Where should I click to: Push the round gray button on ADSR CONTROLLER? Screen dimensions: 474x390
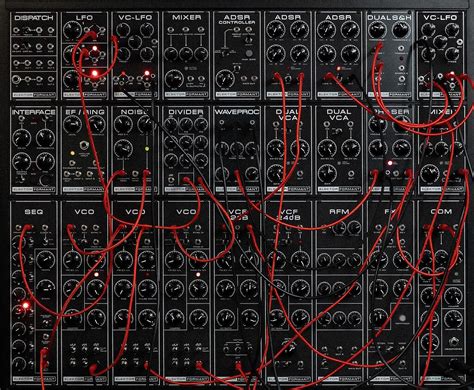[249, 53]
